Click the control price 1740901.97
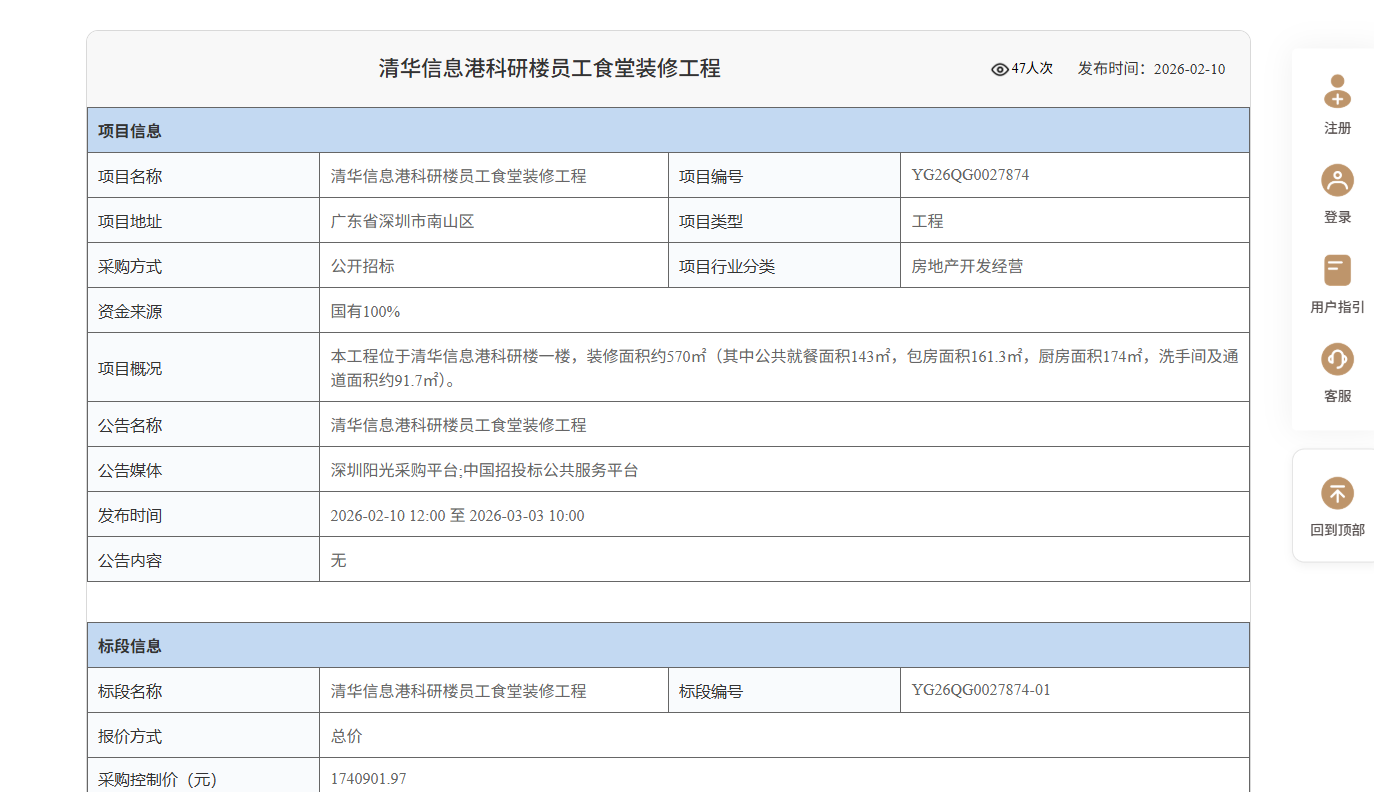 369,779
